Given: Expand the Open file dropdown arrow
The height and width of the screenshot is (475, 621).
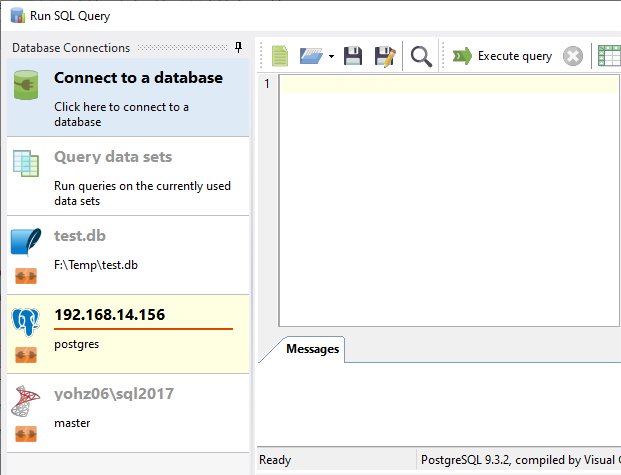Looking at the screenshot, I should click(x=331, y=56).
